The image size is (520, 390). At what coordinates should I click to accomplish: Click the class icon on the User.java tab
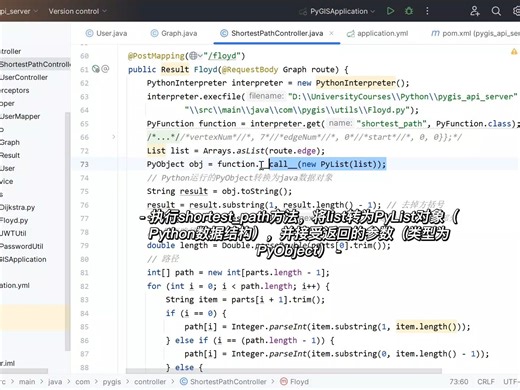(89, 33)
